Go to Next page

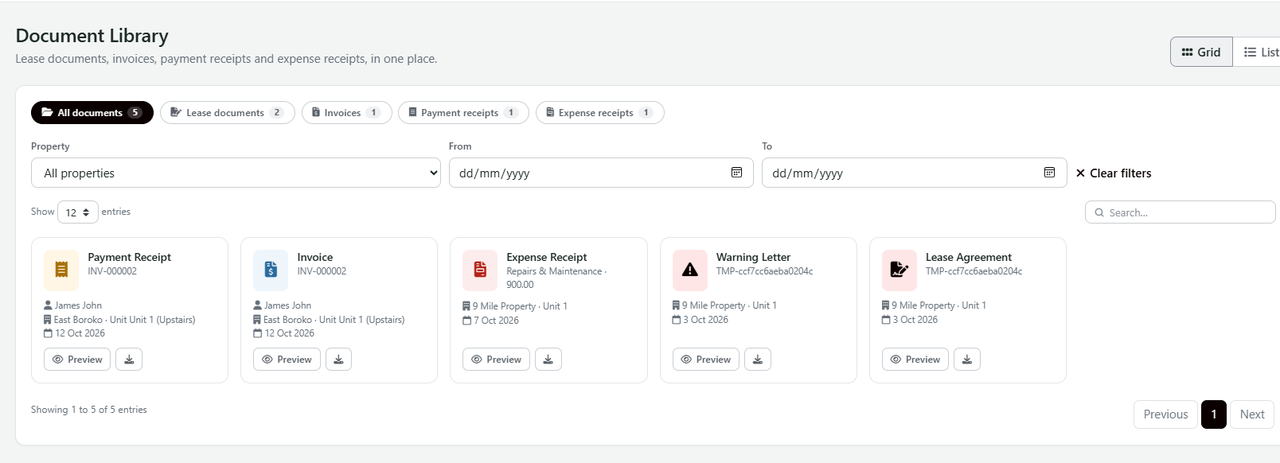coord(1252,414)
